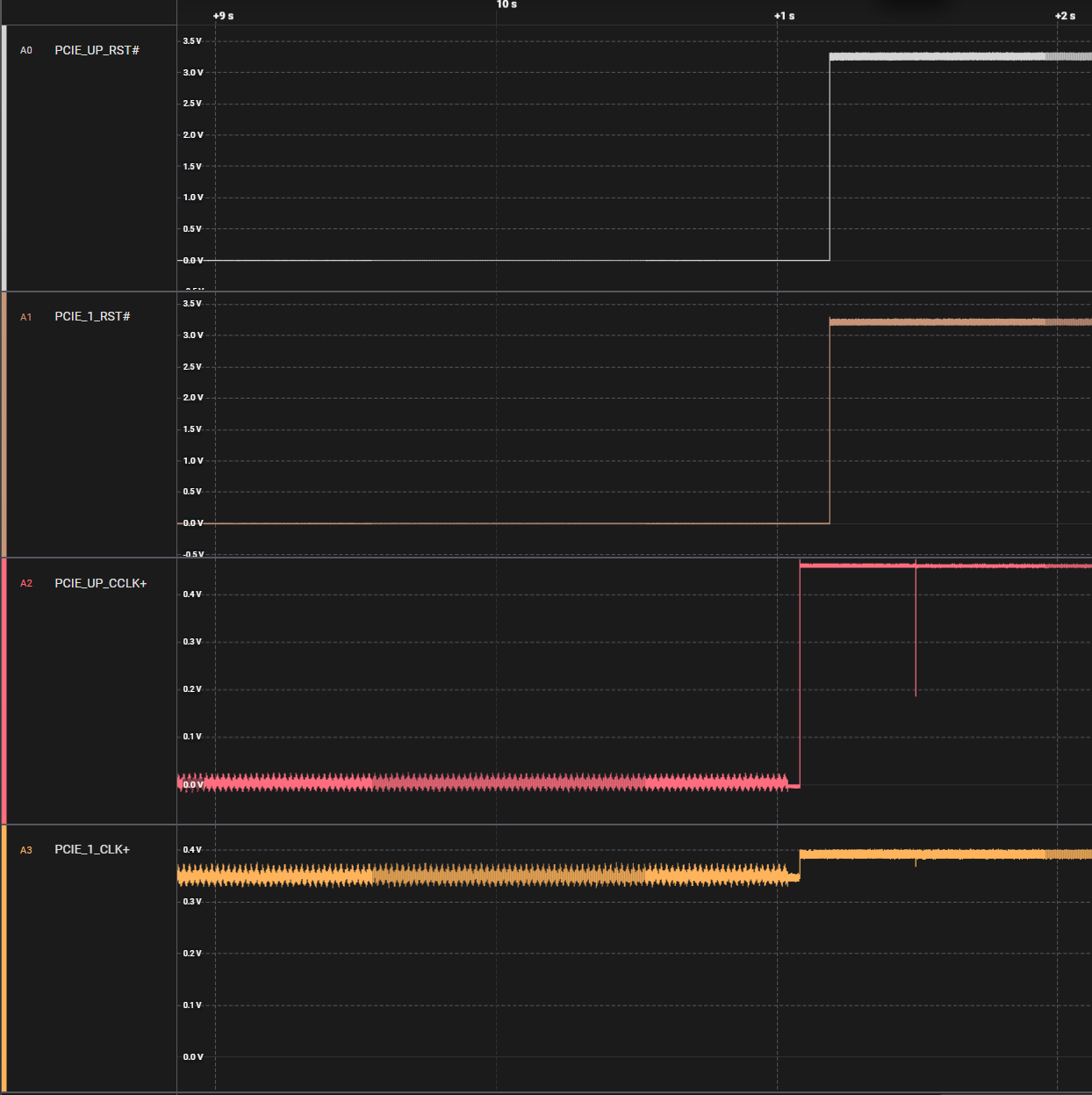Viewport: 1092px width, 1095px height.
Task: Click the A2 channel identifier
Action: coord(26,584)
